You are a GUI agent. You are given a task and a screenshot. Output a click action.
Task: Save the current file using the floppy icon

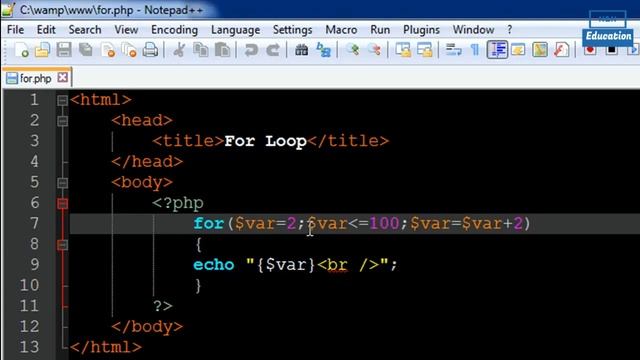[64, 50]
